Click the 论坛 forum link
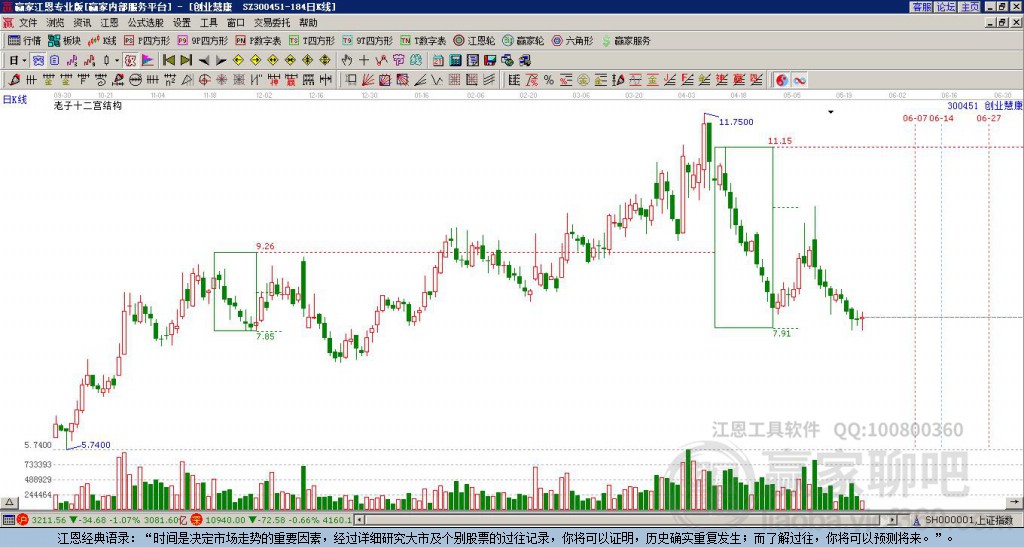 pos(946,7)
